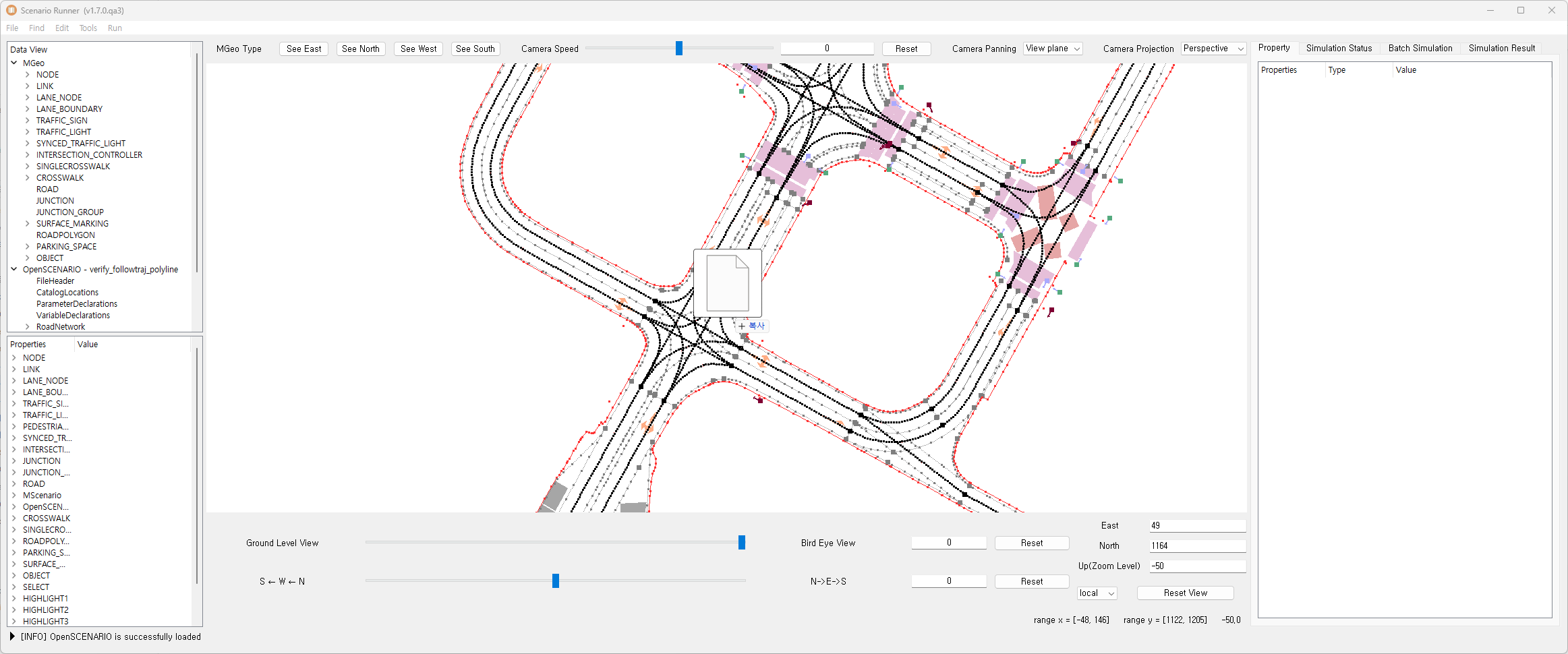
Task: Expand the RoadNetwork scenario node
Action: (28, 327)
